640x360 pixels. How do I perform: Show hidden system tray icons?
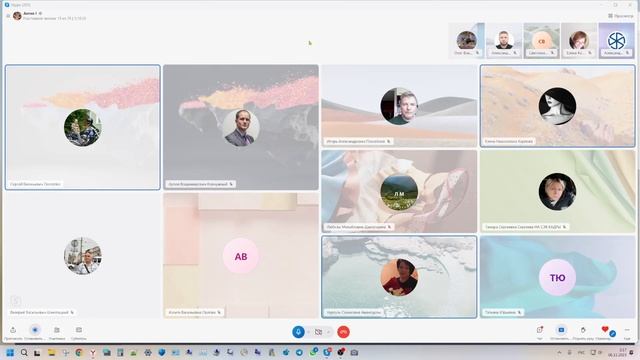pos(559,353)
